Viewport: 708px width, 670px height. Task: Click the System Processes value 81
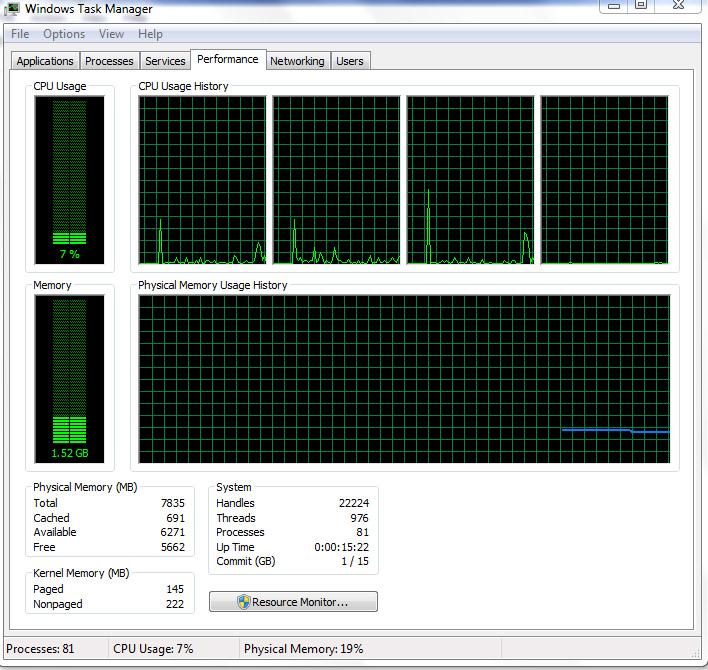point(363,532)
